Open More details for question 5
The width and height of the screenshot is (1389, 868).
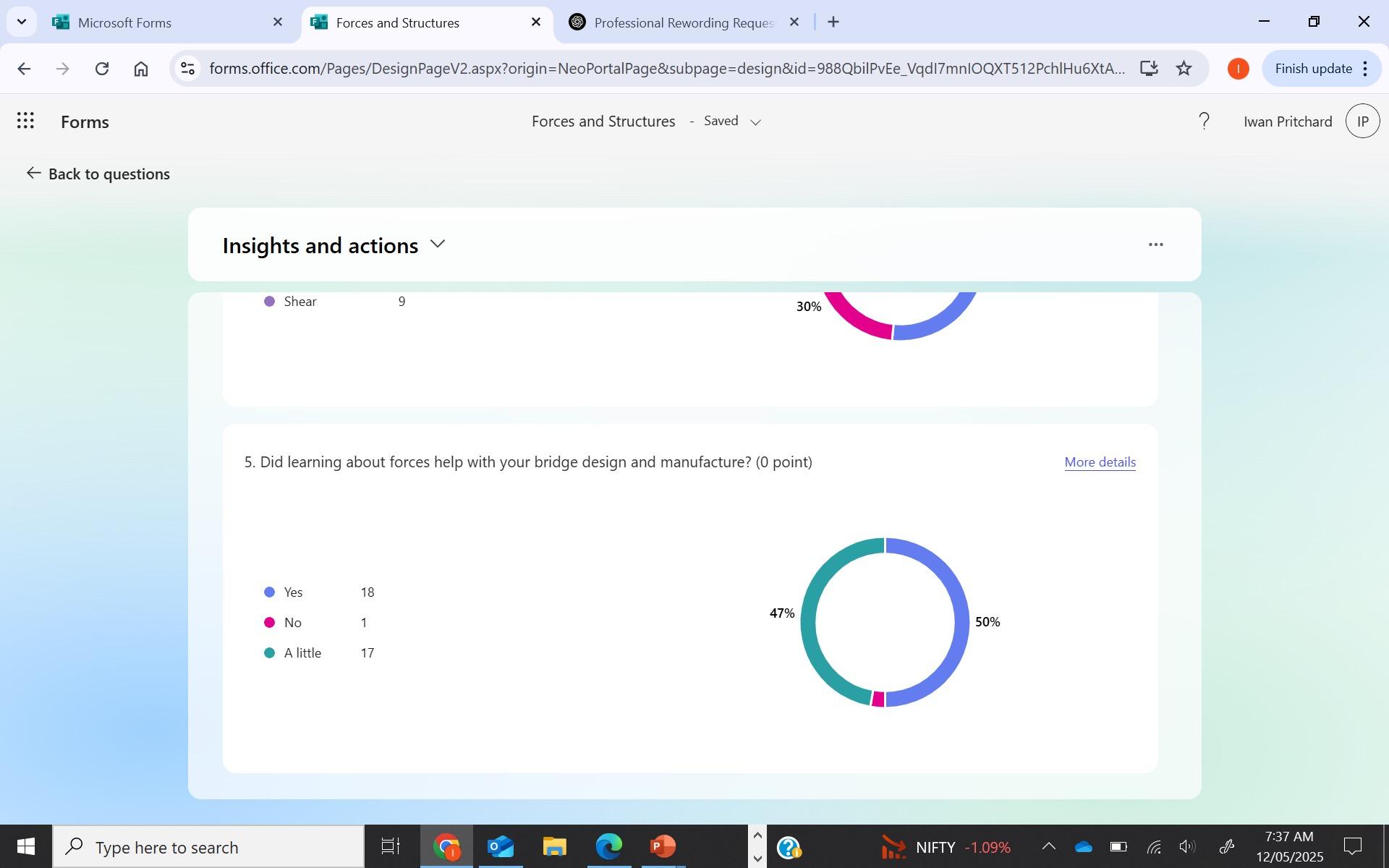(1100, 462)
